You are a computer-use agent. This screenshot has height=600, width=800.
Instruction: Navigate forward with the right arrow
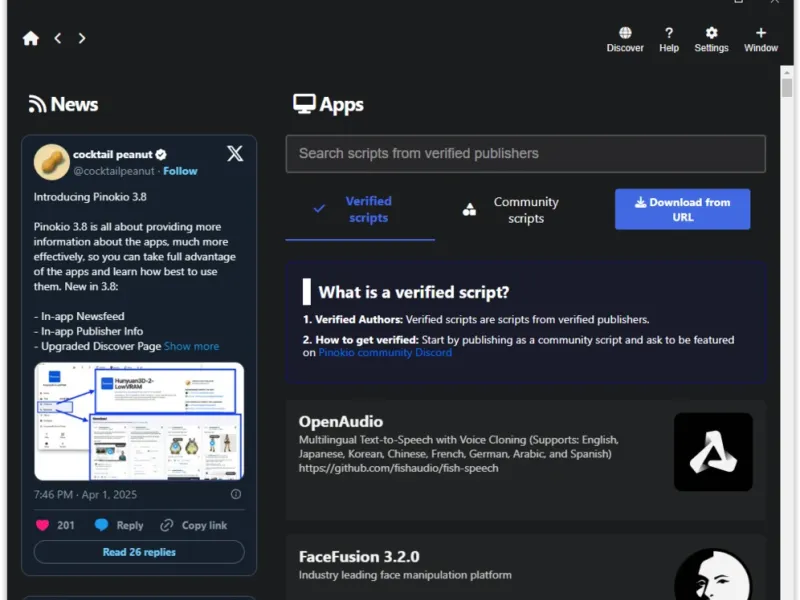click(x=82, y=38)
